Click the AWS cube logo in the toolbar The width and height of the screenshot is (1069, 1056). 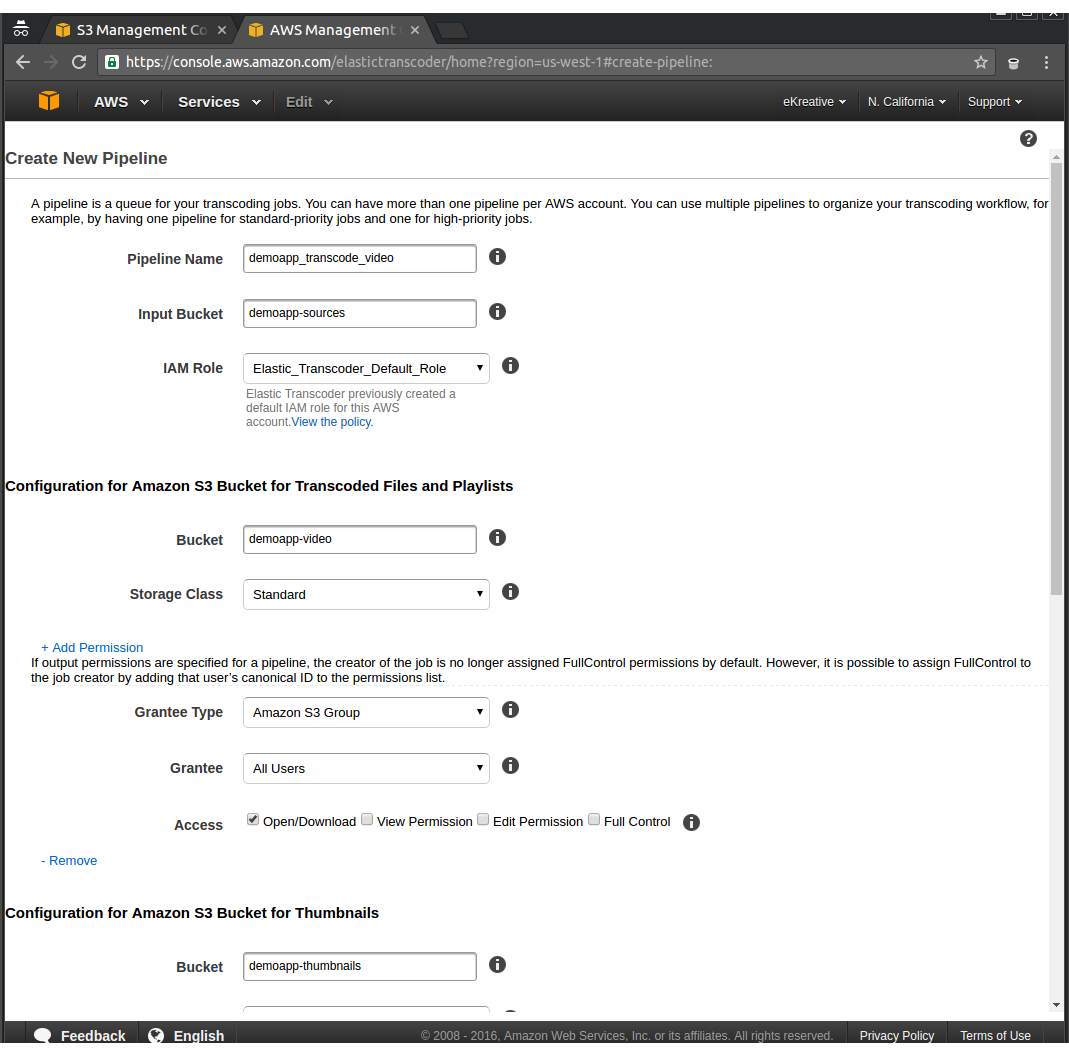[47, 101]
